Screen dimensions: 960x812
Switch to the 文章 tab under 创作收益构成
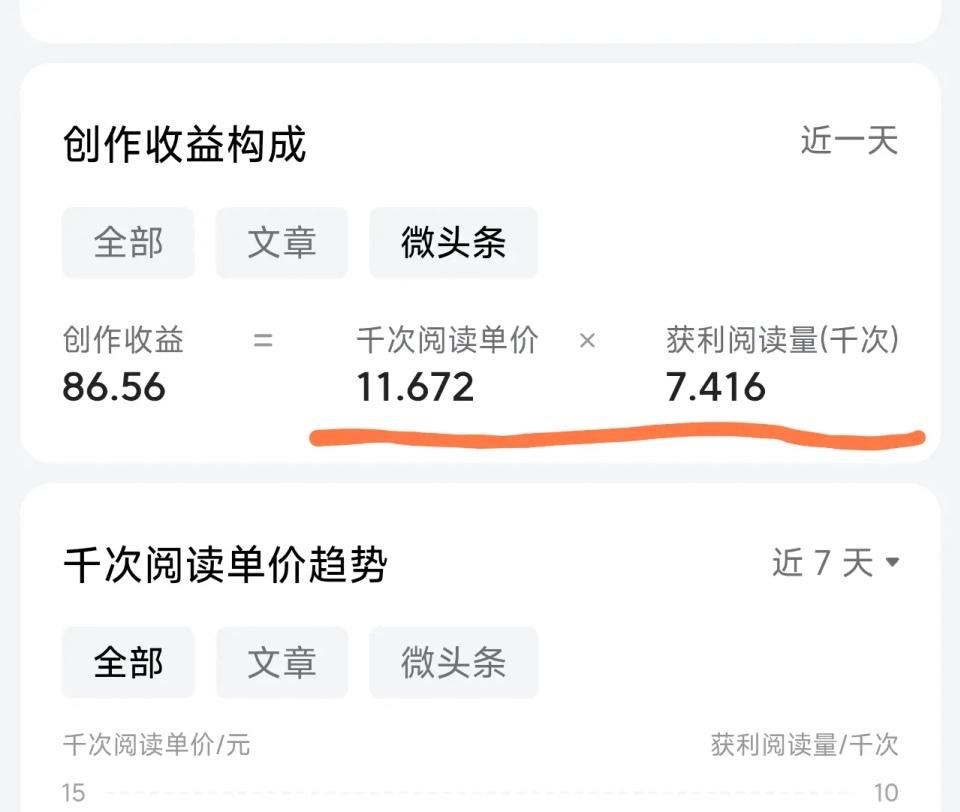point(281,242)
